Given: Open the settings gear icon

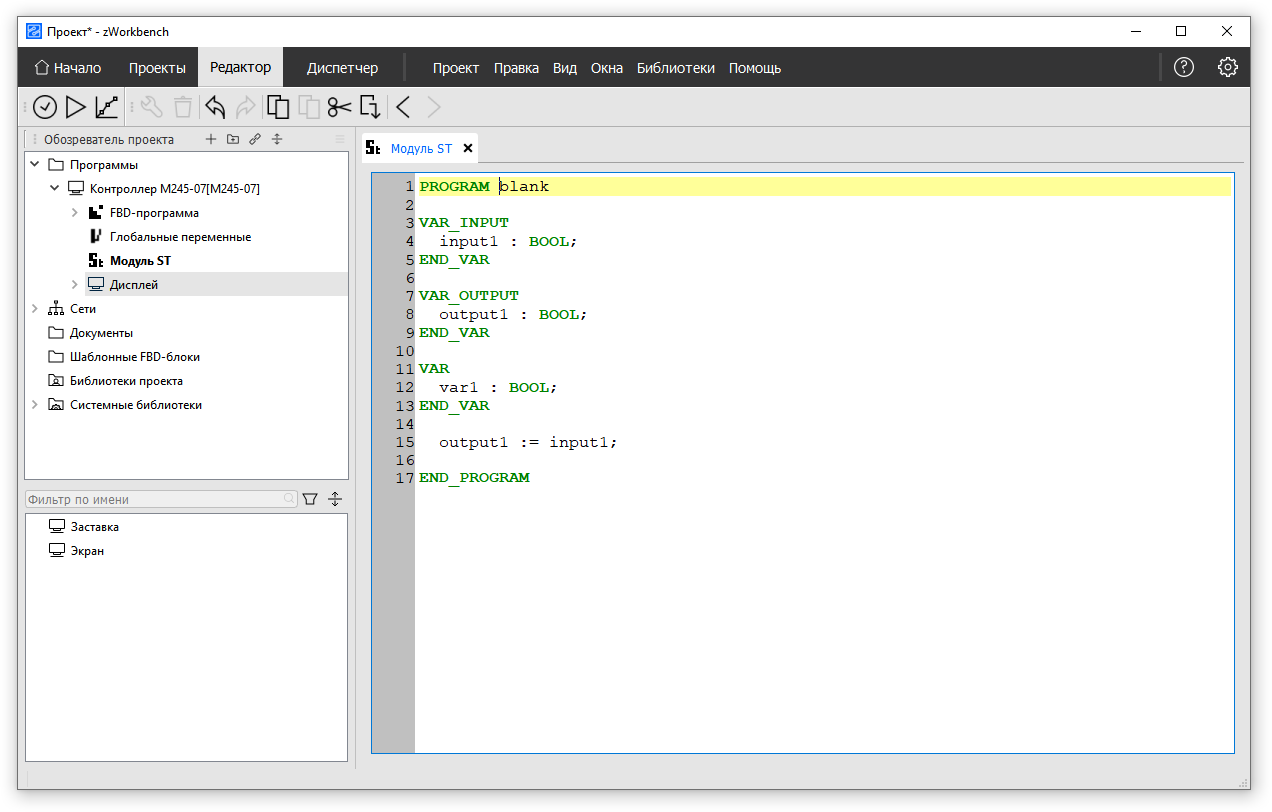Looking at the screenshot, I should pyautogui.click(x=1228, y=68).
